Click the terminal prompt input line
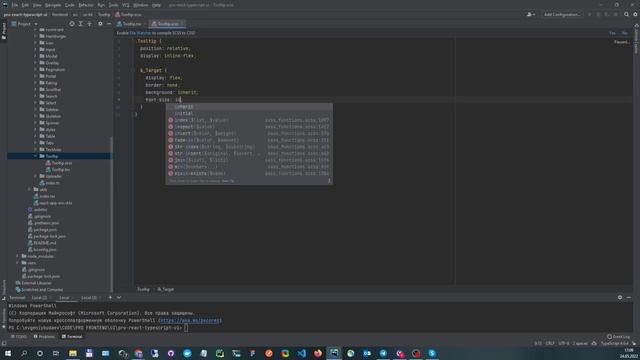640x360 pixels. pos(320,328)
